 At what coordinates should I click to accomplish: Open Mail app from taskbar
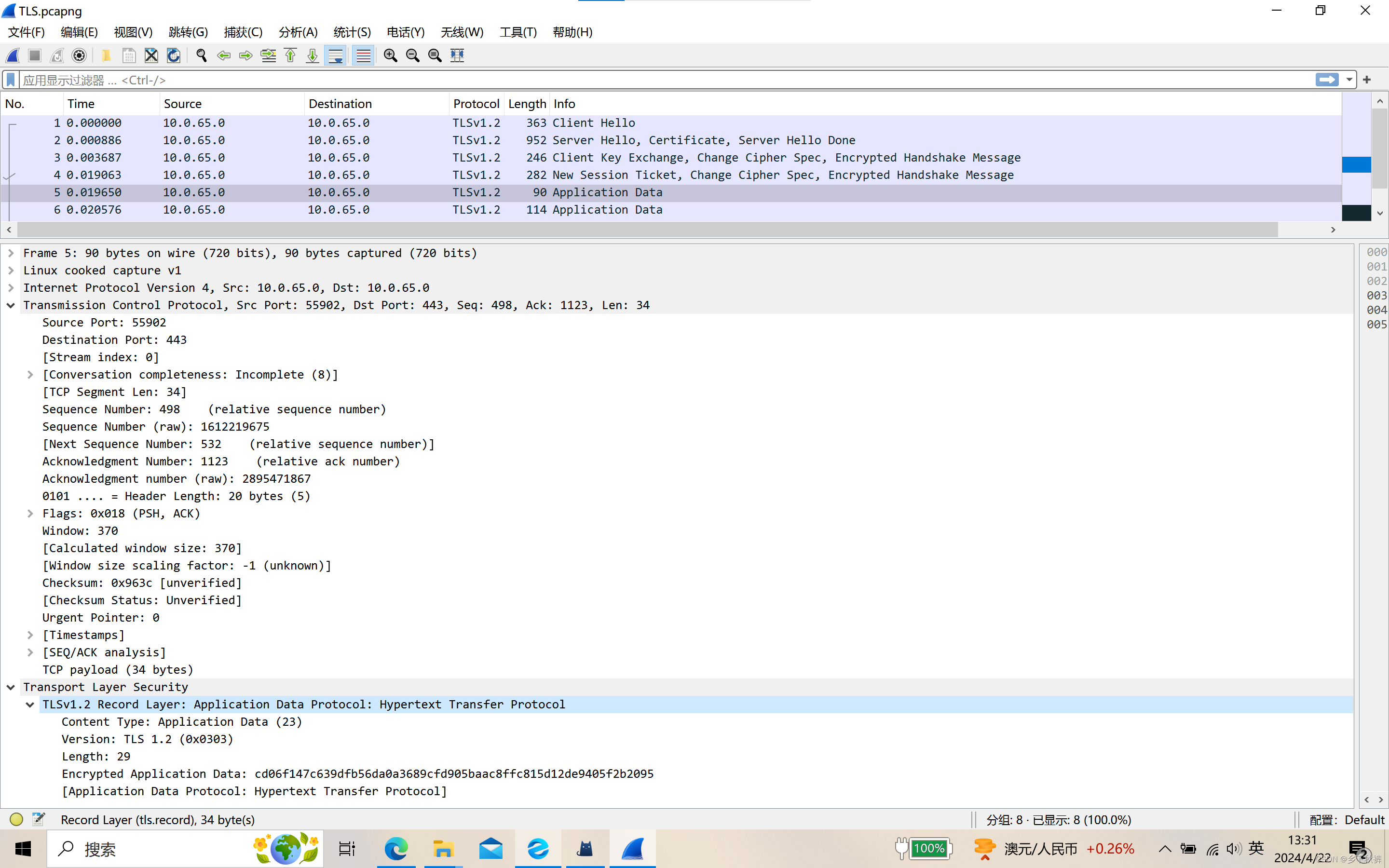point(491,849)
